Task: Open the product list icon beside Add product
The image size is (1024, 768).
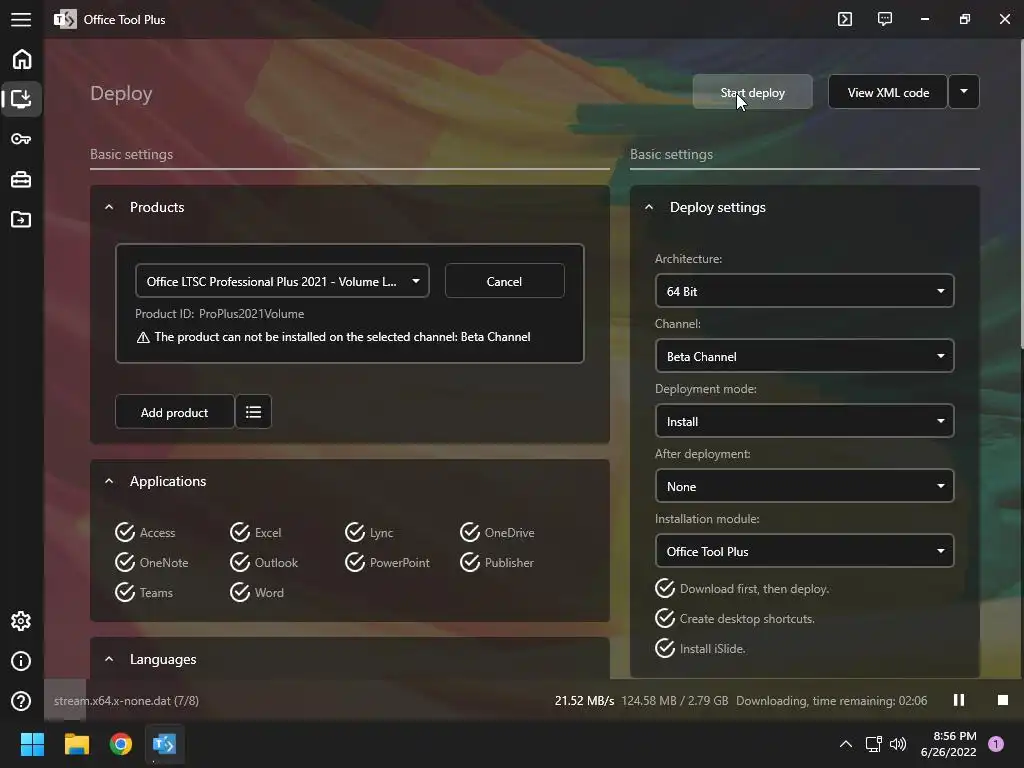Action: 253,412
